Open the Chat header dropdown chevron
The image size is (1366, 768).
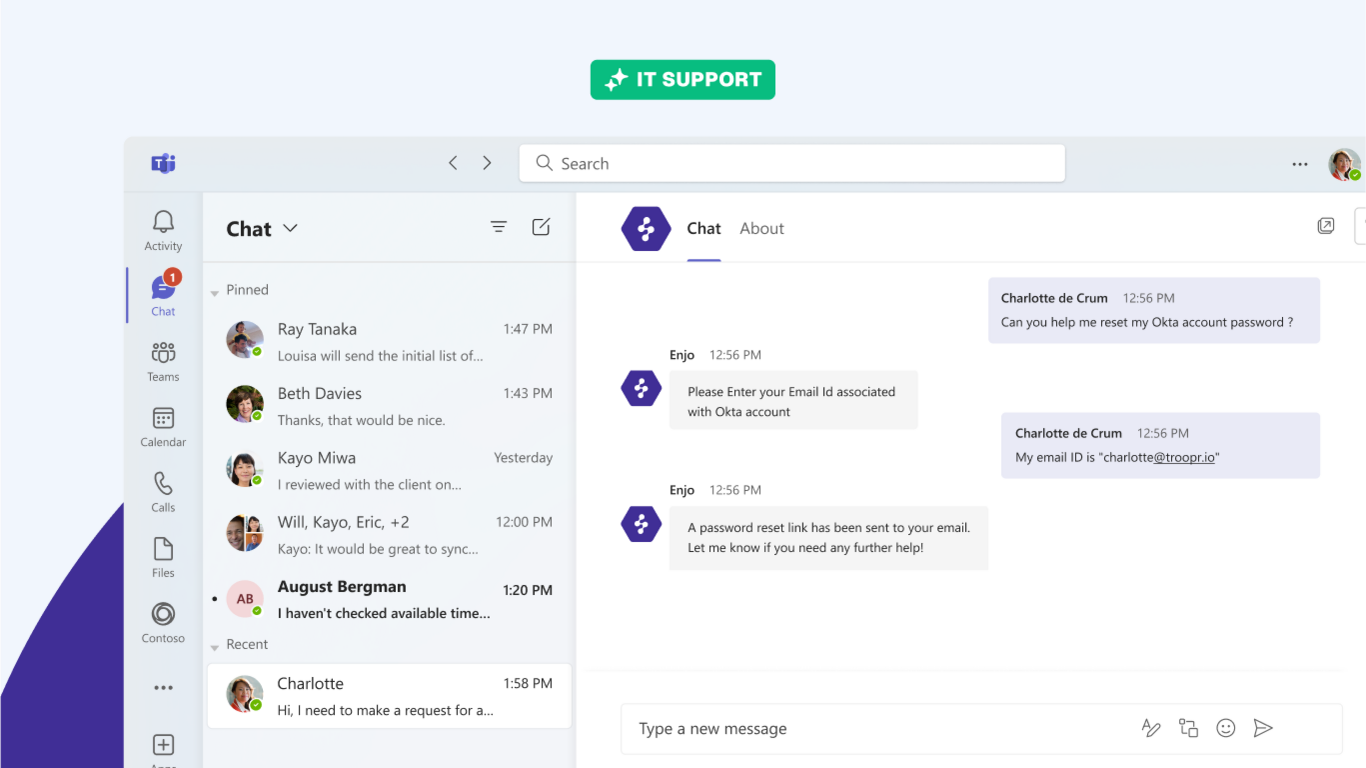(x=290, y=228)
